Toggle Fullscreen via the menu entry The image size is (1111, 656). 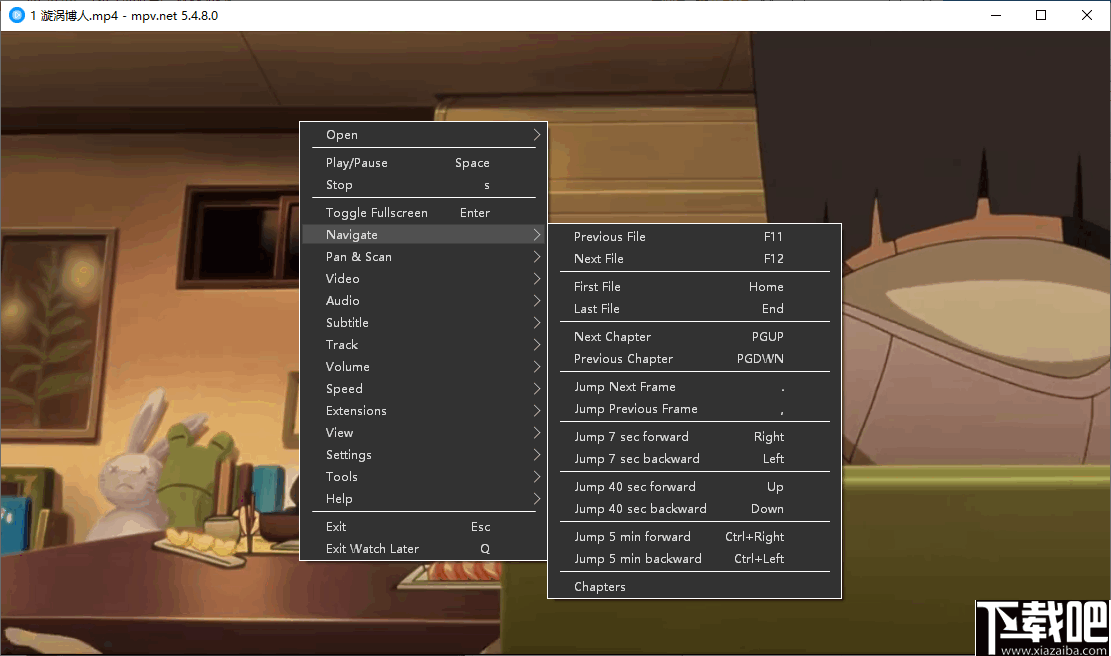tap(376, 213)
